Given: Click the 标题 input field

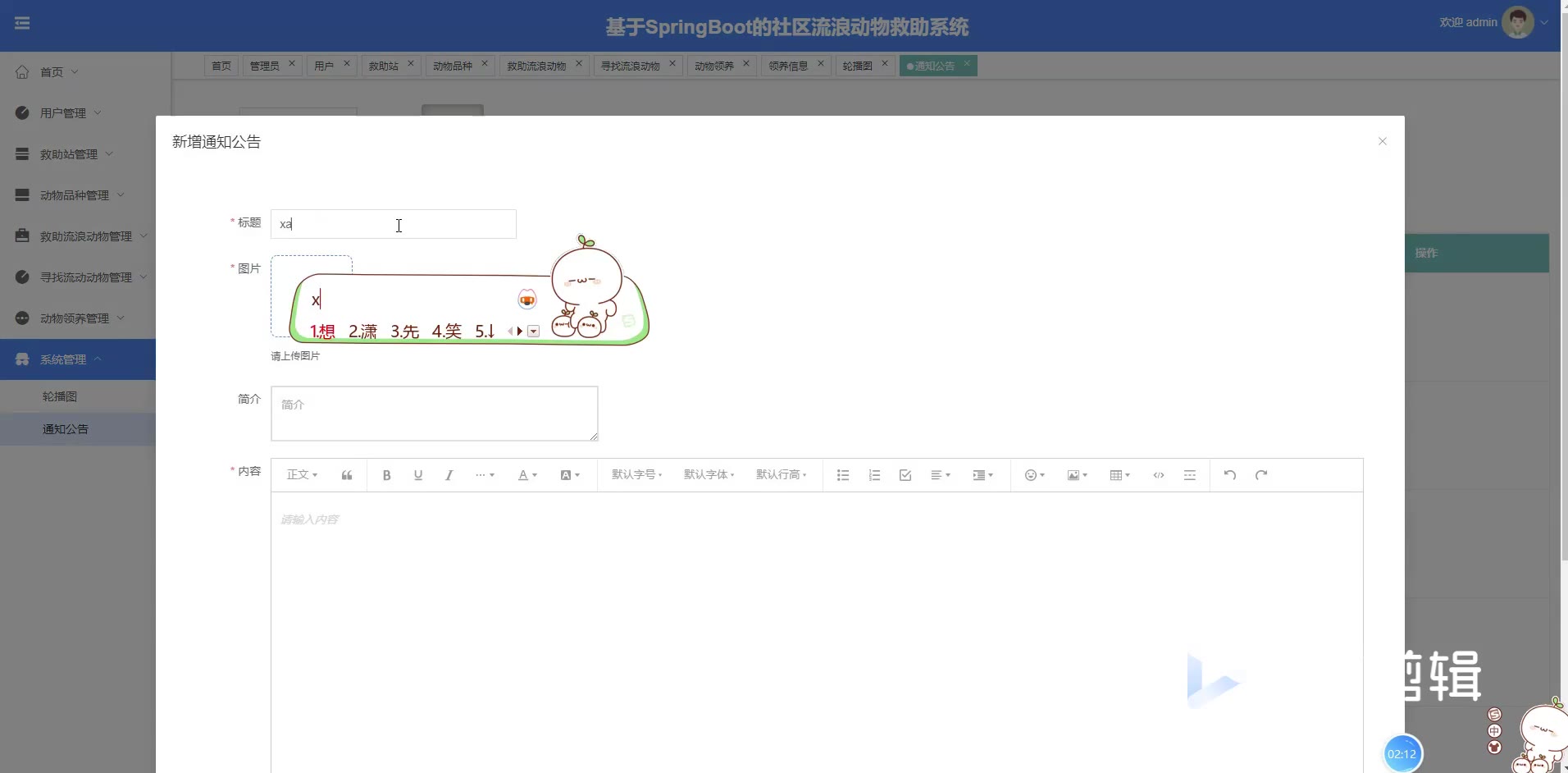Looking at the screenshot, I should 394,224.
